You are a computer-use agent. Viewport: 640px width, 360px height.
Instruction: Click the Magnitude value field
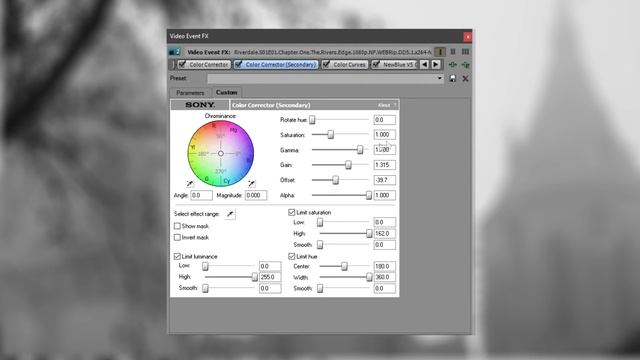click(x=256, y=195)
